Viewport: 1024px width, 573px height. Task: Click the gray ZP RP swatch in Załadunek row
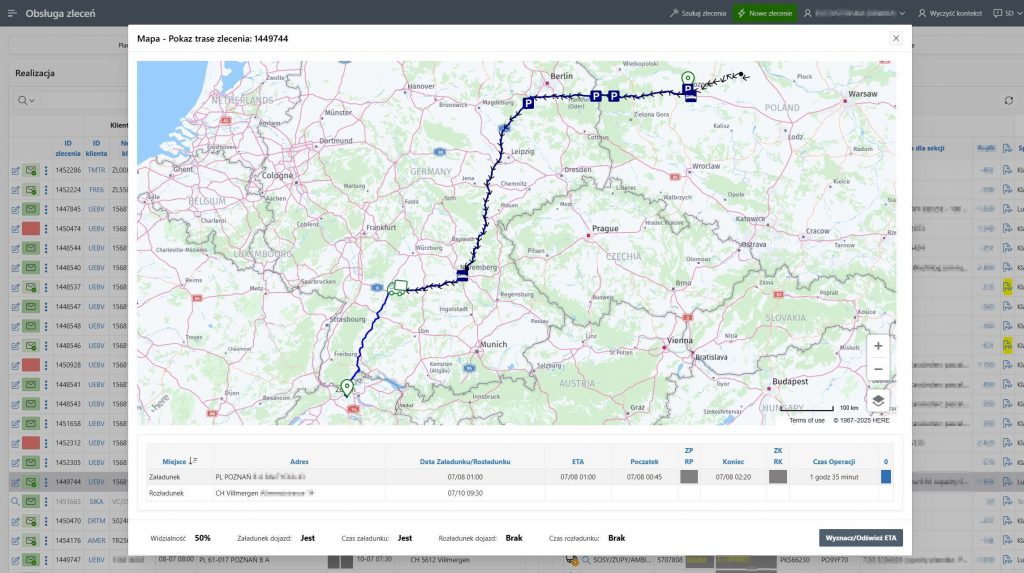(x=689, y=477)
